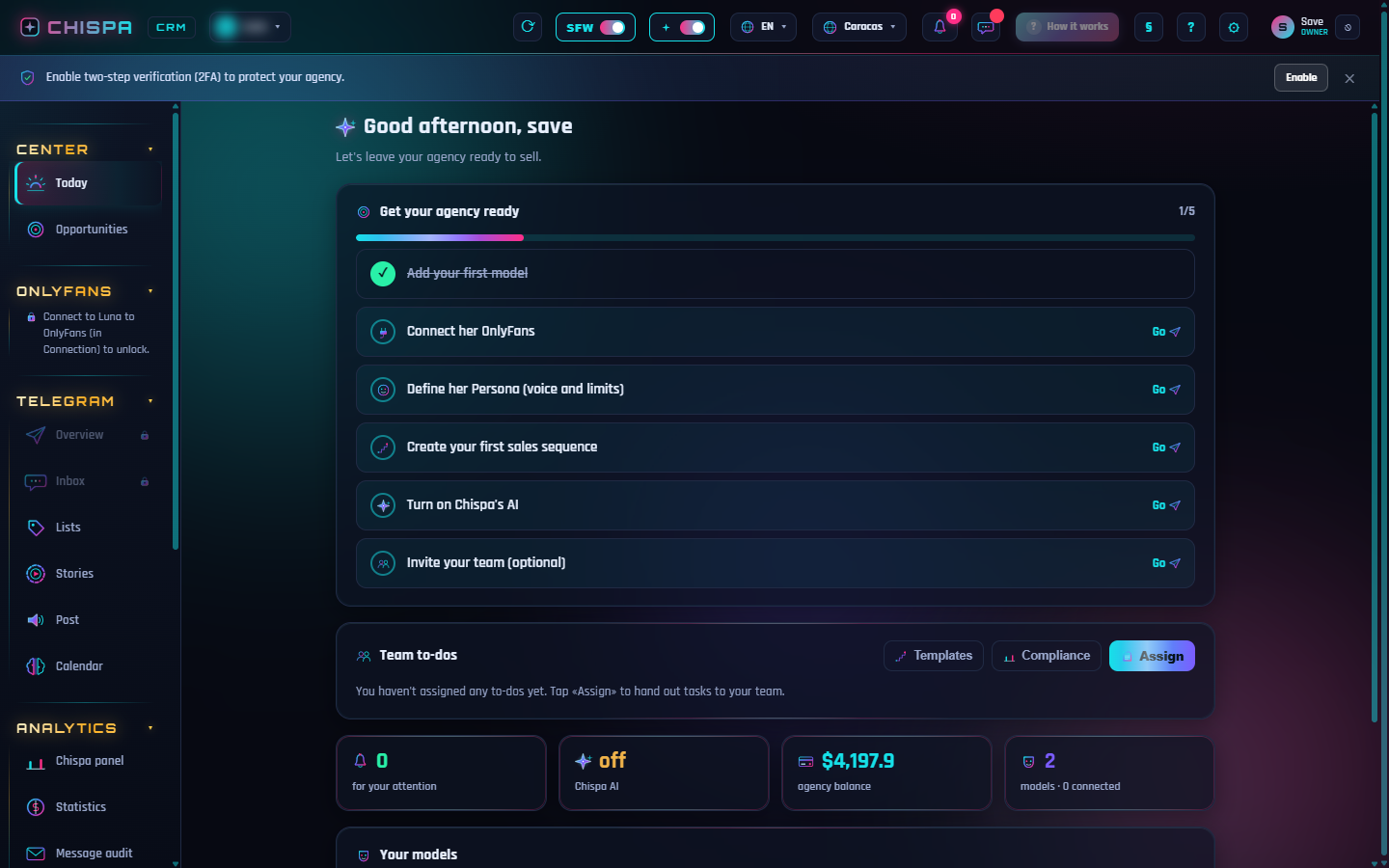Open settings gear icon
Image resolution: width=1389 pixels, height=868 pixels.
coord(1234,27)
